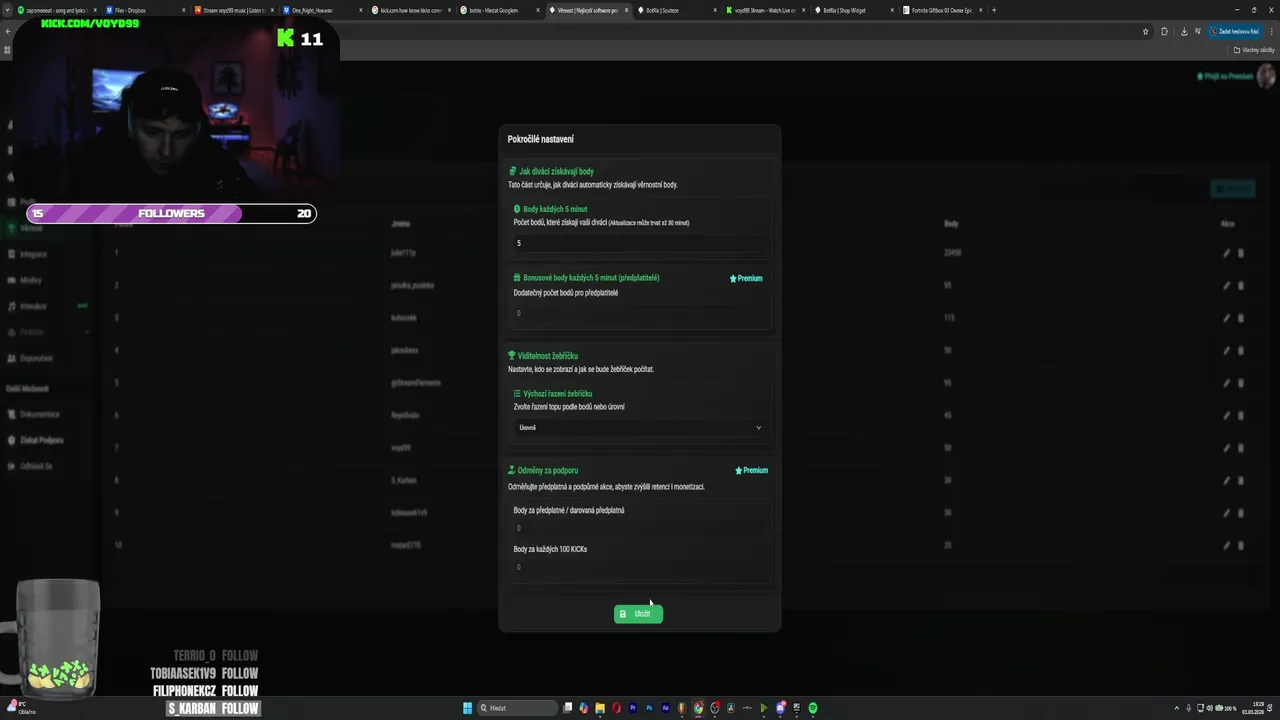Image resolution: width=1280 pixels, height=720 pixels.
Task: Click the trash icon in row 3
Action: pos(1241,318)
